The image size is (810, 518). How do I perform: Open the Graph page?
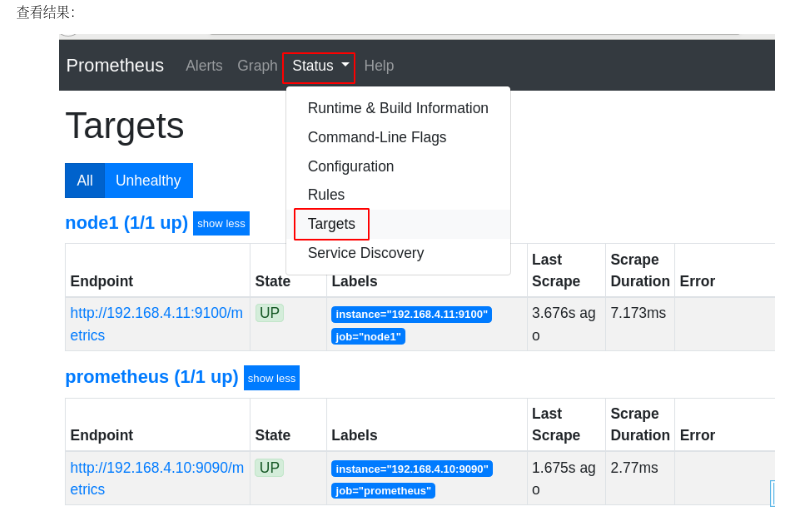pyautogui.click(x=257, y=66)
